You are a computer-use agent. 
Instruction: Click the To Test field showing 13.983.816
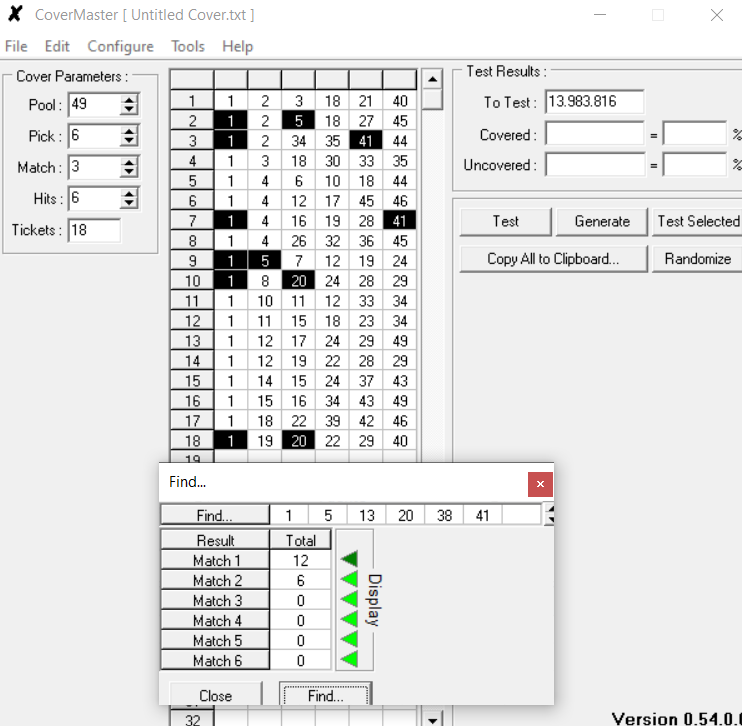coord(594,102)
